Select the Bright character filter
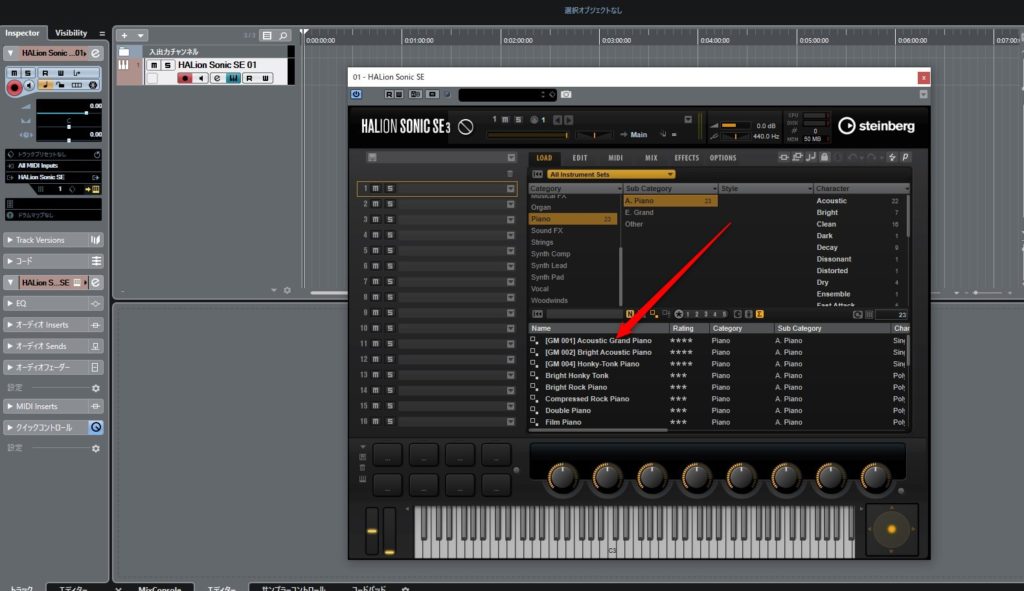Image resolution: width=1024 pixels, height=591 pixels. pyautogui.click(x=827, y=212)
